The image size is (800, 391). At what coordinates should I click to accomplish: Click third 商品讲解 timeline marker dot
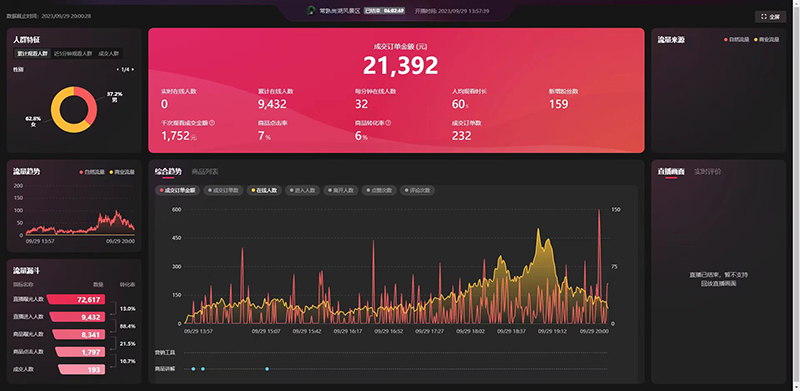[x=267, y=369]
